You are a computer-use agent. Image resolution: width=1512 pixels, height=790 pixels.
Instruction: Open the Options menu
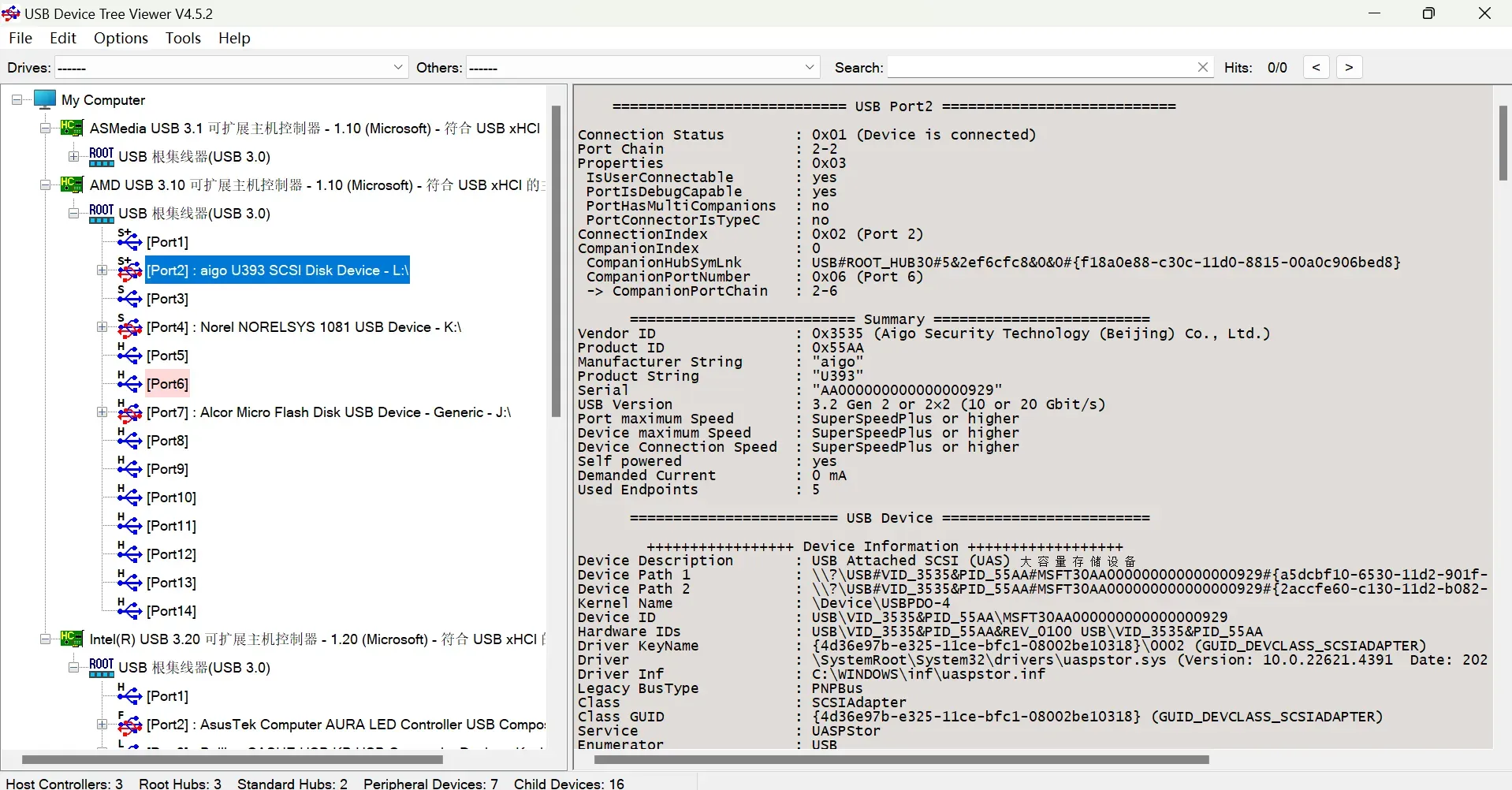(121, 38)
